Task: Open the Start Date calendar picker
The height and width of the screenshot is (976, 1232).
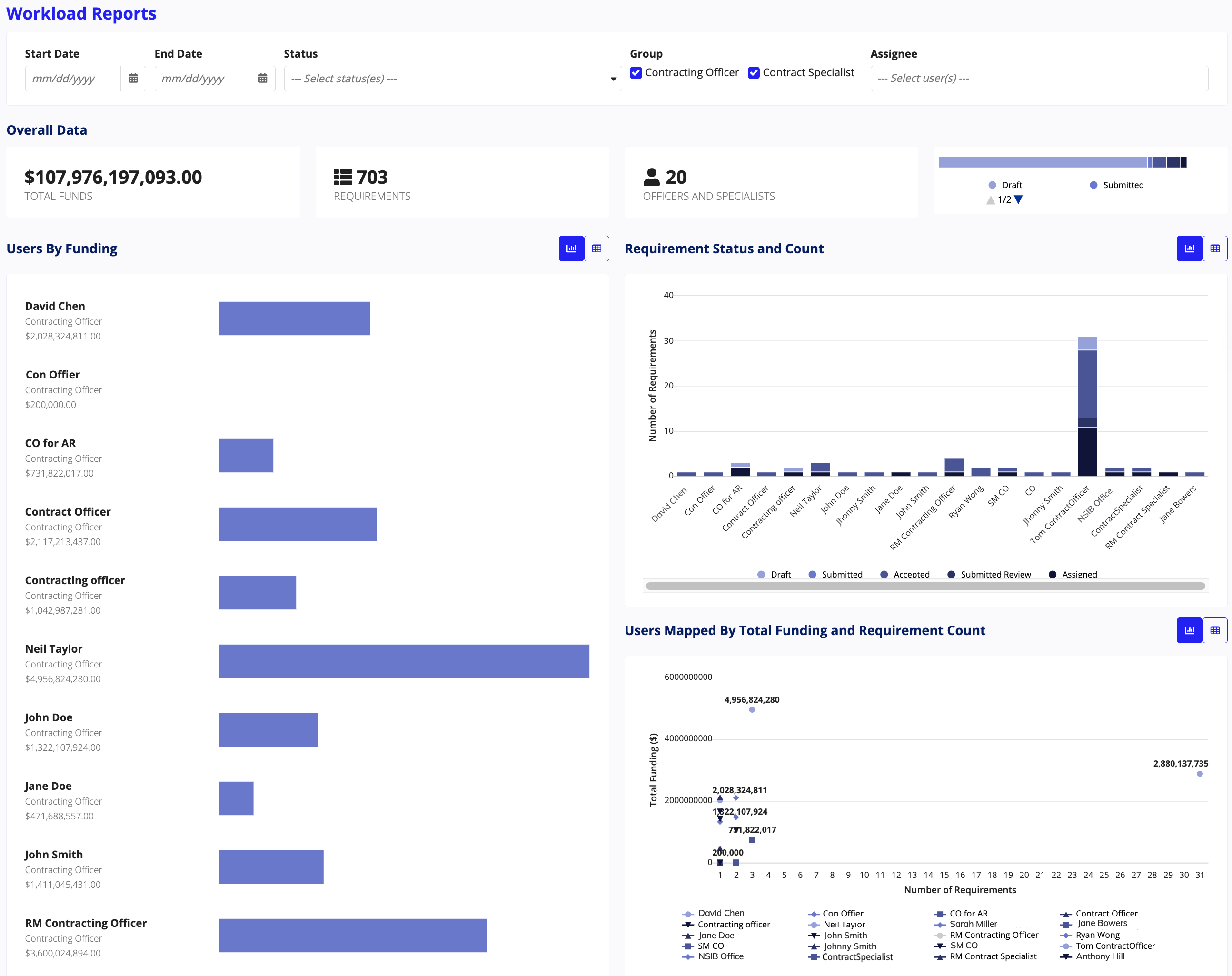Action: pos(133,78)
